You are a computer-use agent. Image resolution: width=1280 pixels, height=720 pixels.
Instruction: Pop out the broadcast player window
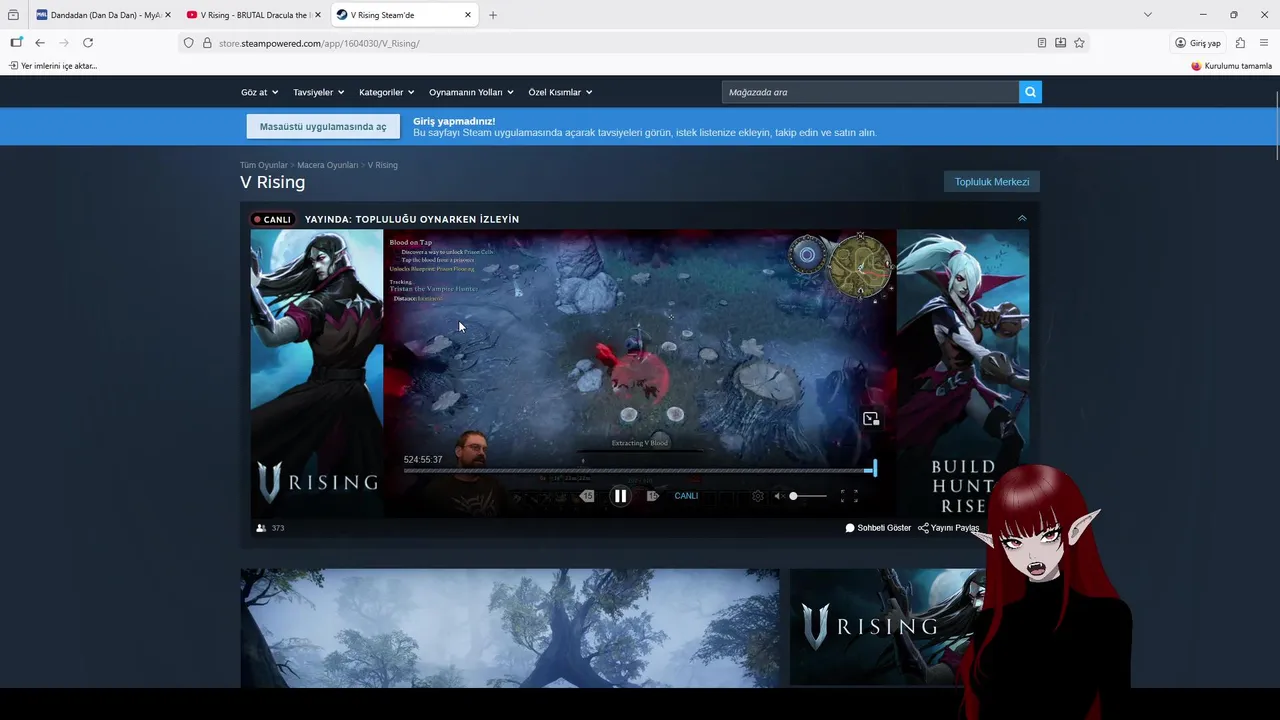pyautogui.click(x=871, y=419)
